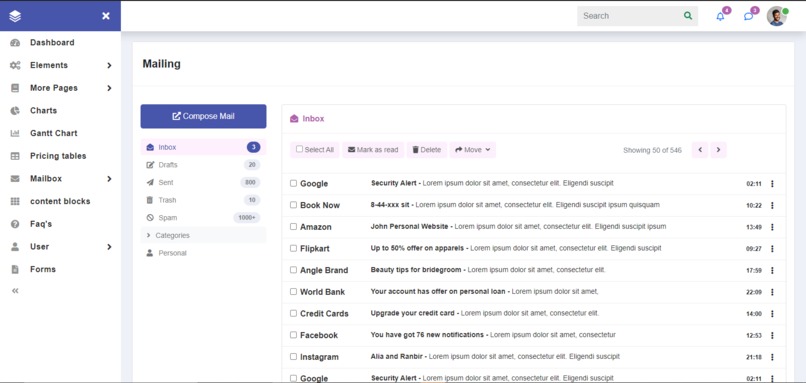Check the Angle Brand email checkbox
This screenshot has height=383, width=806.
[294, 269]
